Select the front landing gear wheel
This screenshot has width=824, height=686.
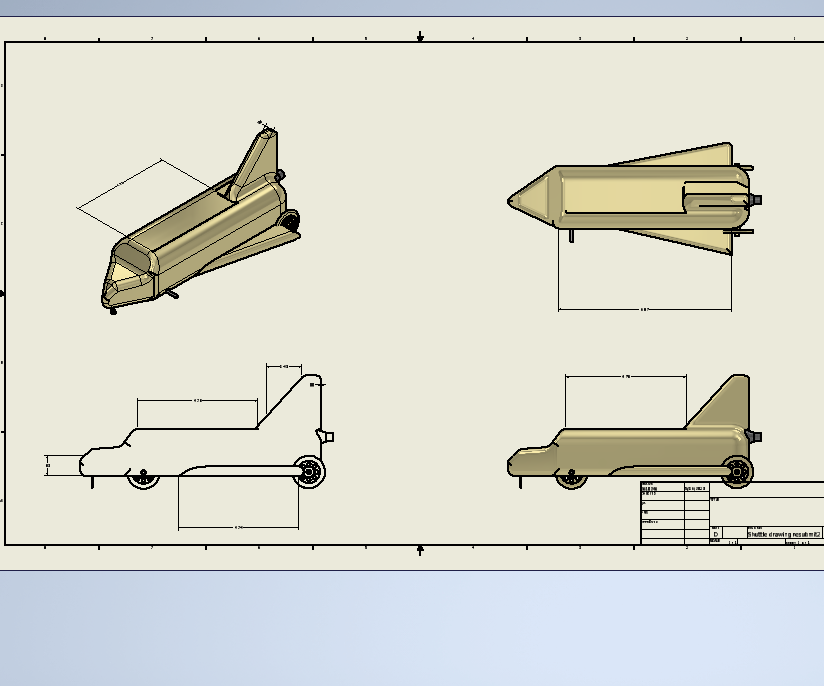point(143,480)
